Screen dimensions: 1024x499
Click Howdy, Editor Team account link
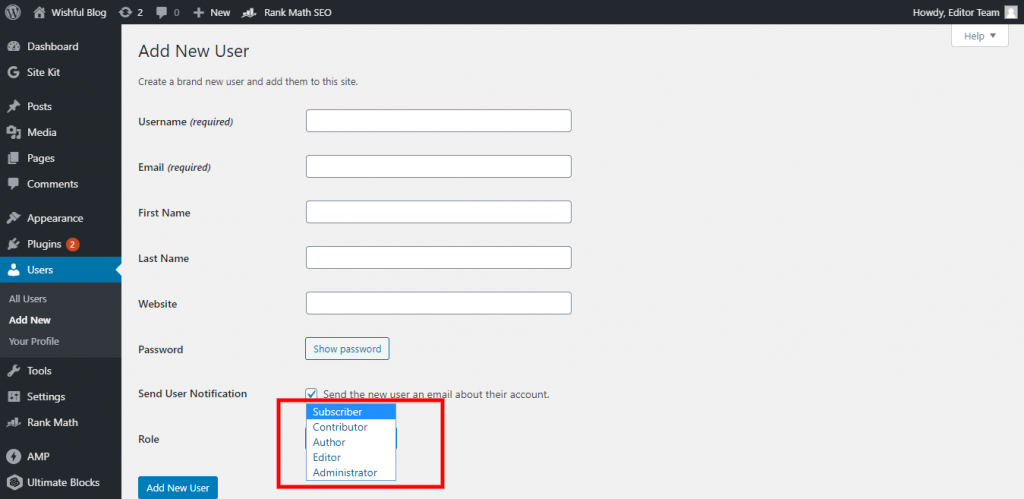coord(956,12)
